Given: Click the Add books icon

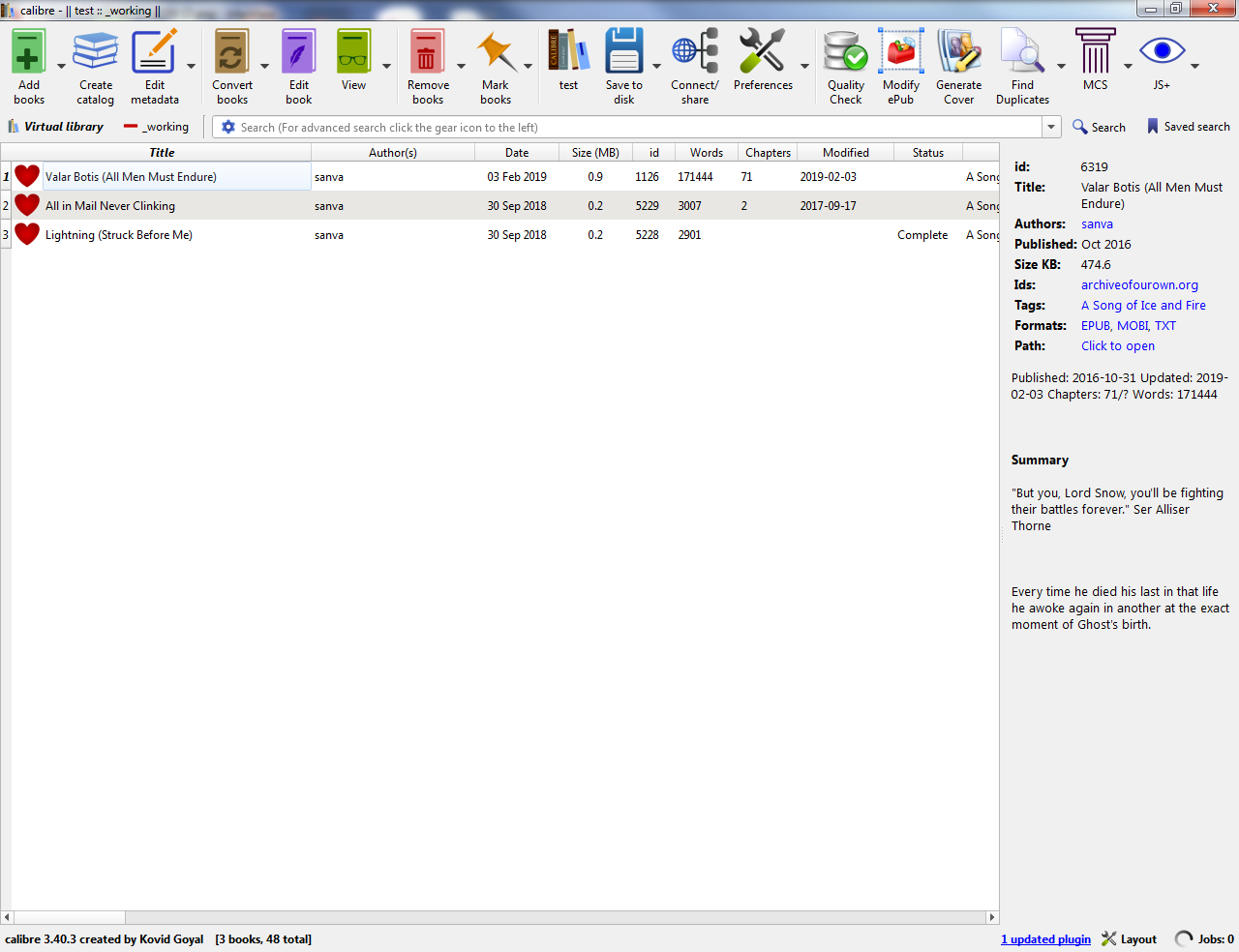Looking at the screenshot, I should coord(28,52).
